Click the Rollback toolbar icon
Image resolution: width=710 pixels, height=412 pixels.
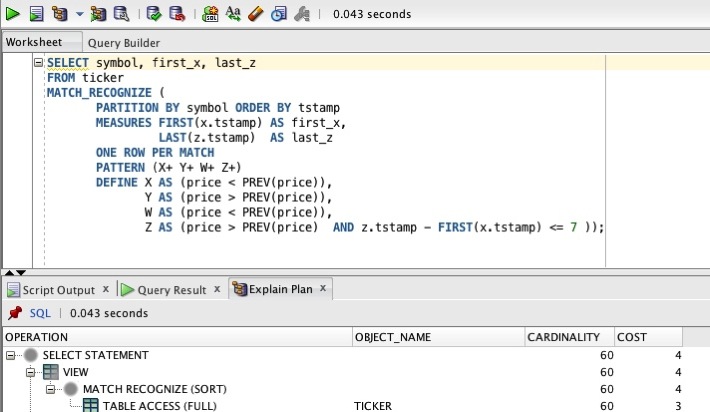pos(177,14)
